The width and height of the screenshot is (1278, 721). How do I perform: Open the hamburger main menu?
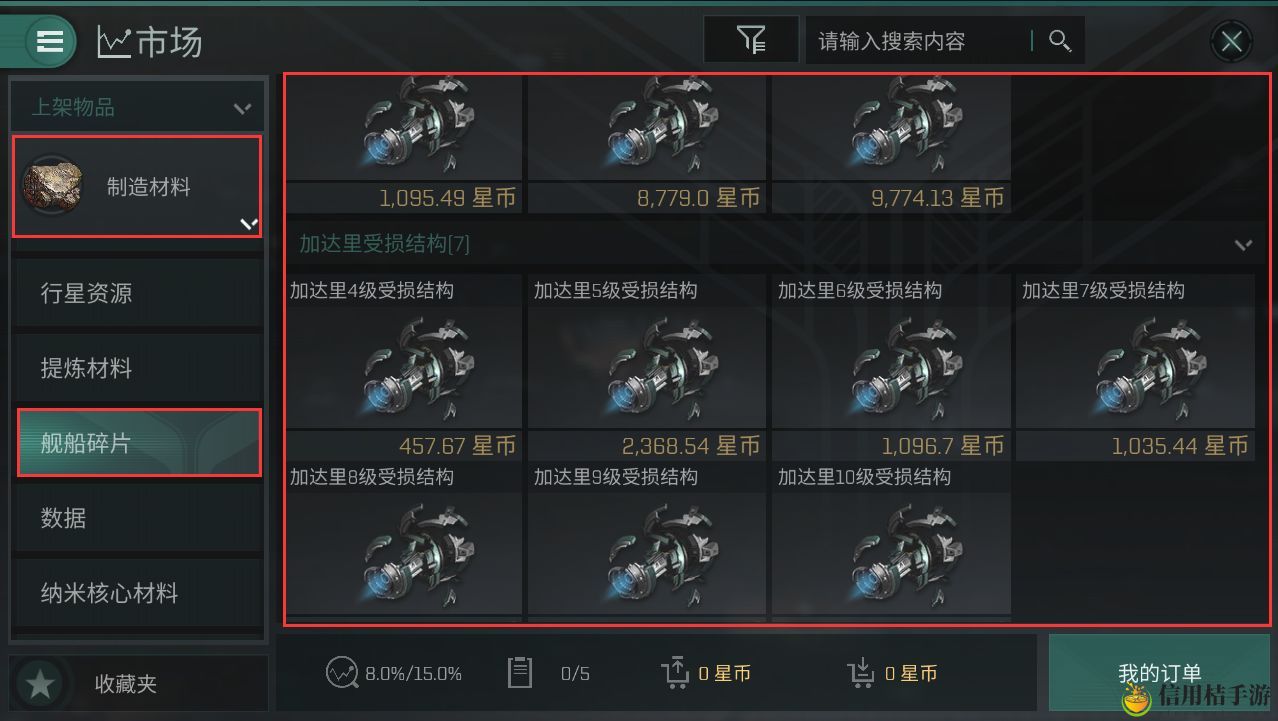pyautogui.click(x=47, y=41)
